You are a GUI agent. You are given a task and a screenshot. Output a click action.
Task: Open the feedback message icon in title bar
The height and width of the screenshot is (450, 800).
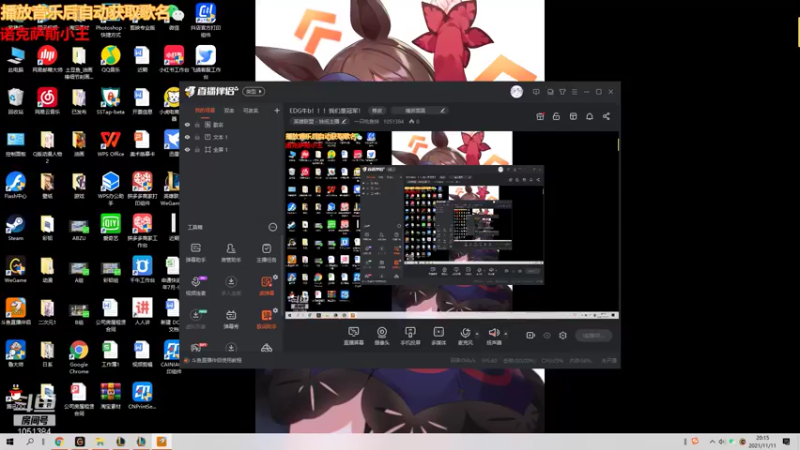coord(536,92)
